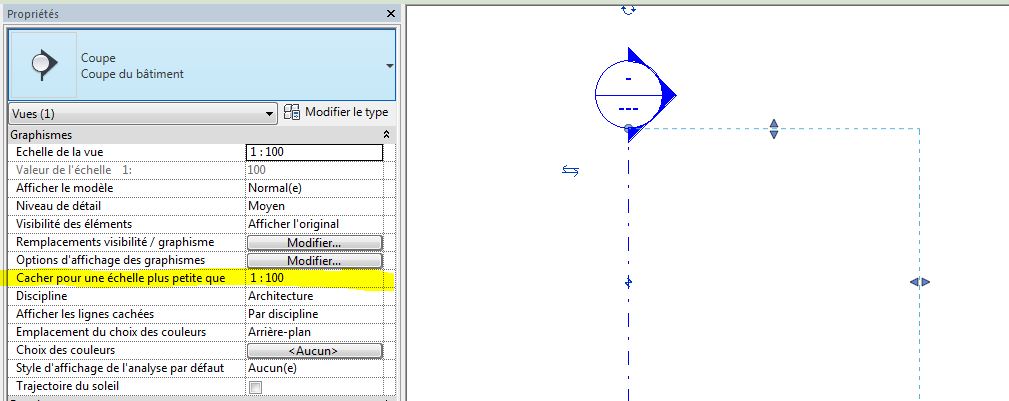Click Modifier for Options d'affichage des graphismes
The image size is (1009, 401).
[x=314, y=261]
